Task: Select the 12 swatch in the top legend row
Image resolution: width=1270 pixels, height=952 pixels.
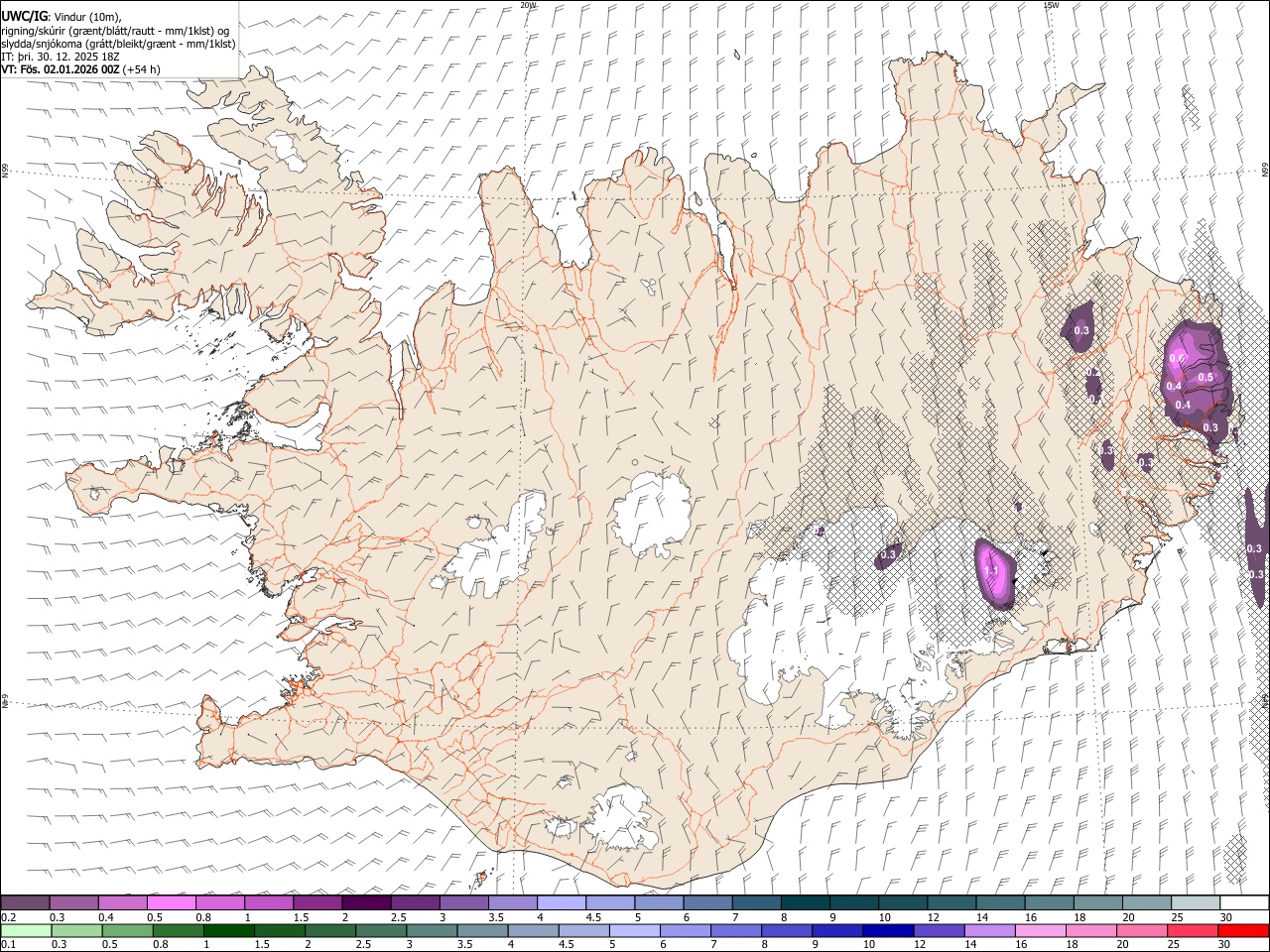Action: [x=952, y=902]
